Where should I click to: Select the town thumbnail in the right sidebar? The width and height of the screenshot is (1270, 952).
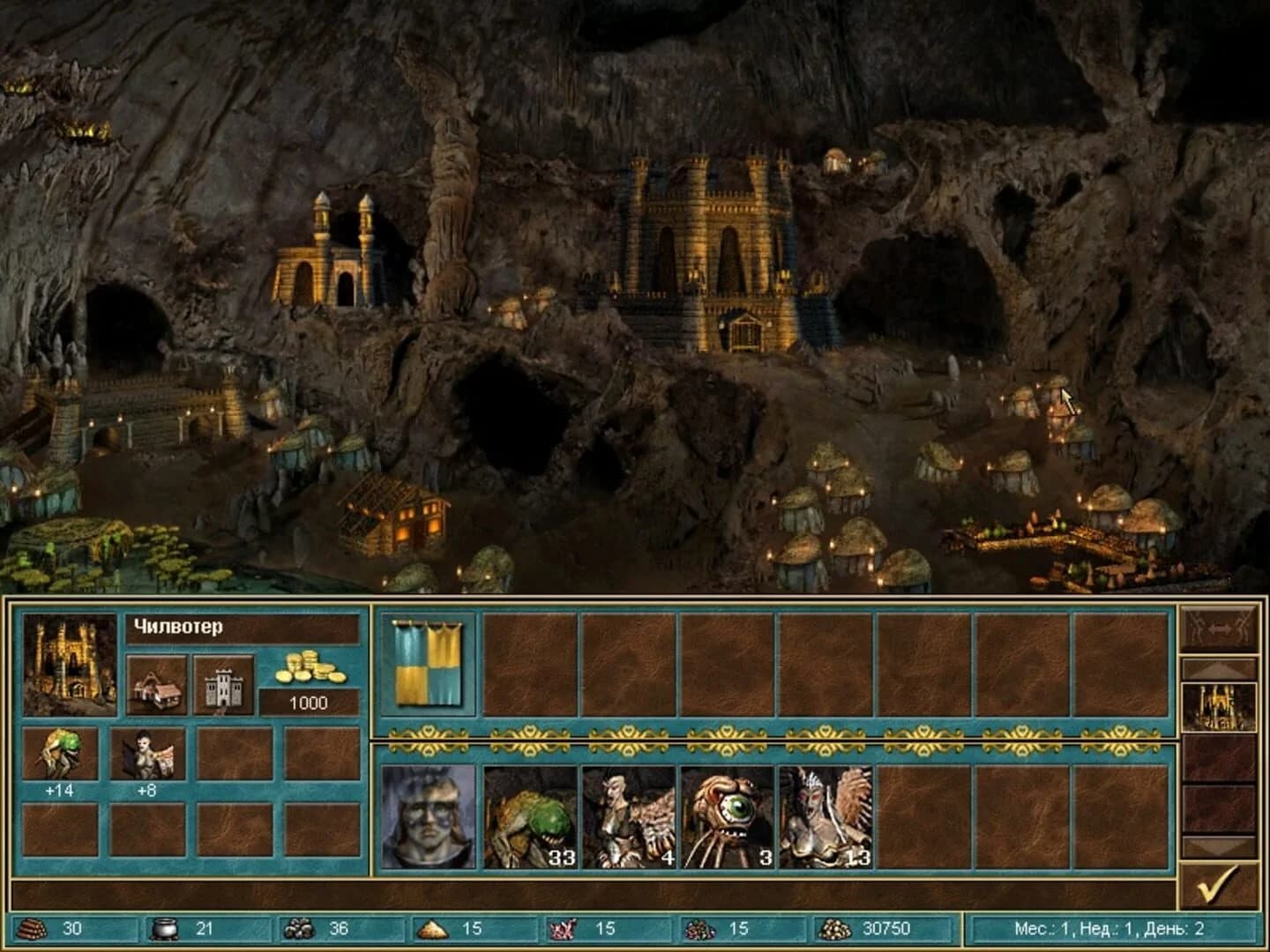click(1220, 707)
